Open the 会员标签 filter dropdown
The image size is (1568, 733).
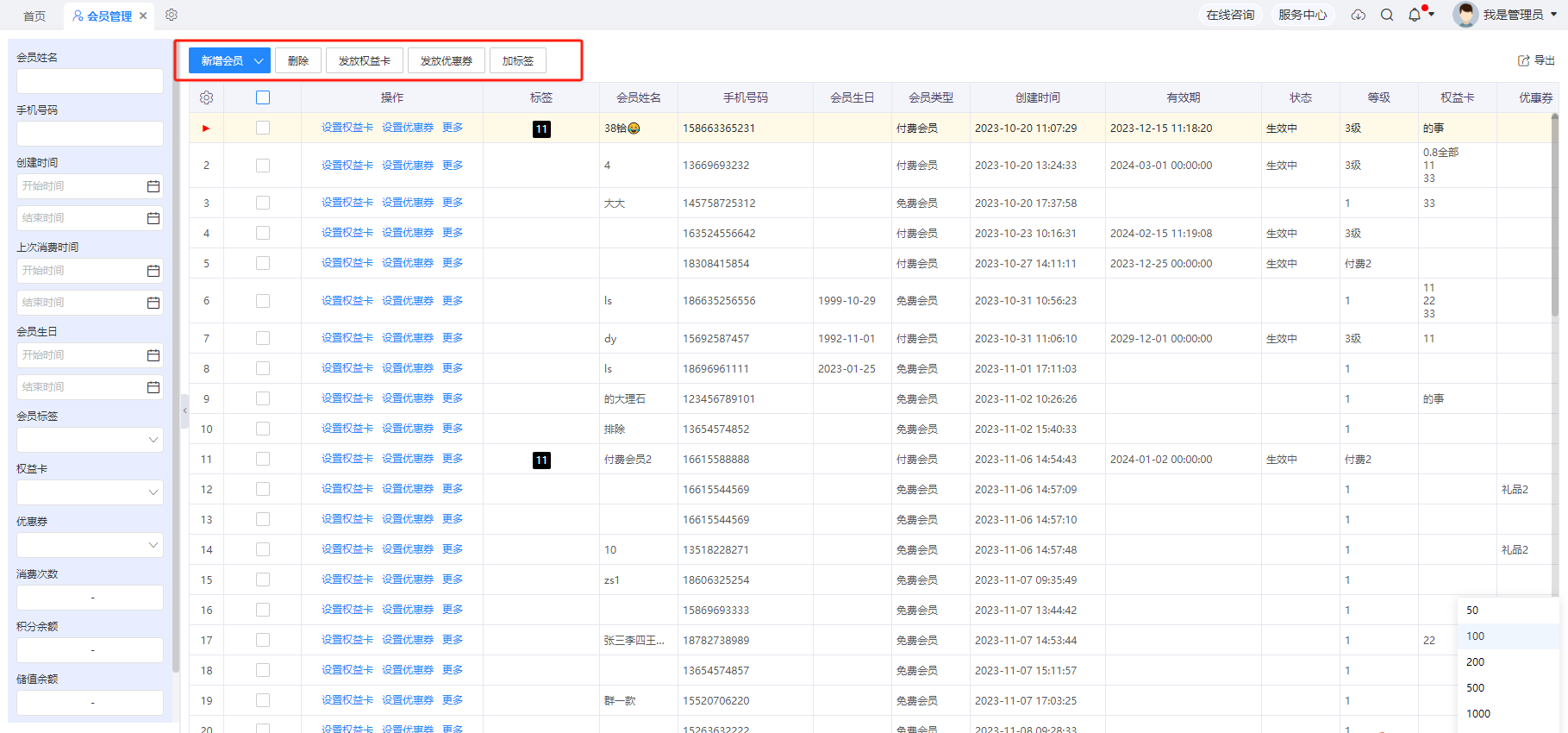90,440
